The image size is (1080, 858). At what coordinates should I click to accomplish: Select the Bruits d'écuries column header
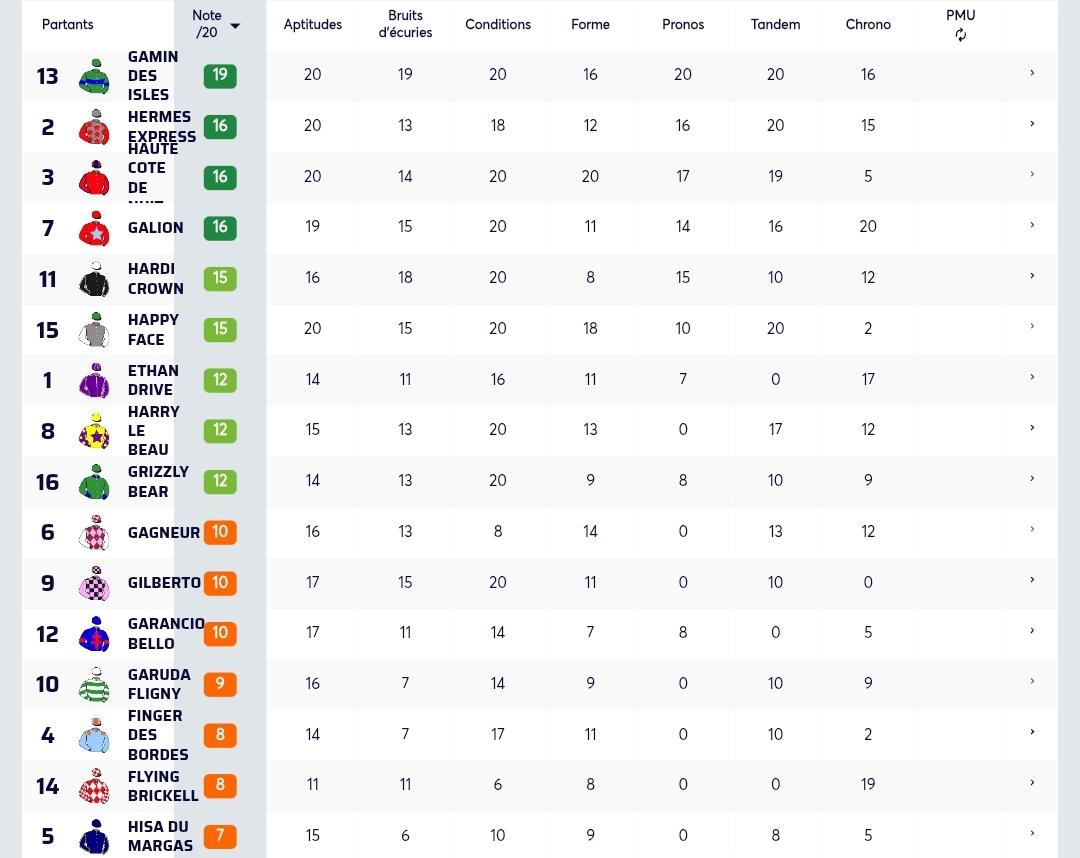coord(405,24)
